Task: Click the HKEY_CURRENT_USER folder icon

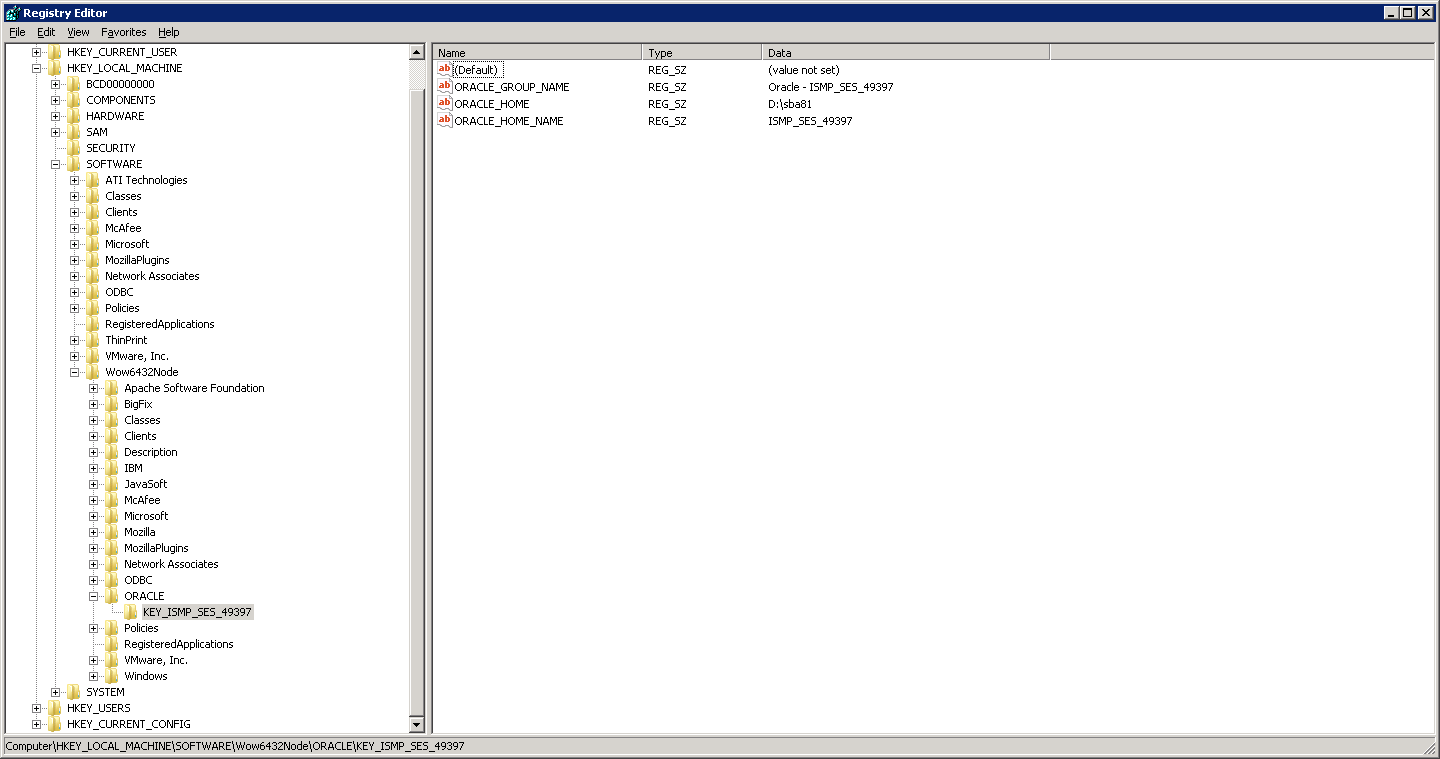Action: coord(55,52)
